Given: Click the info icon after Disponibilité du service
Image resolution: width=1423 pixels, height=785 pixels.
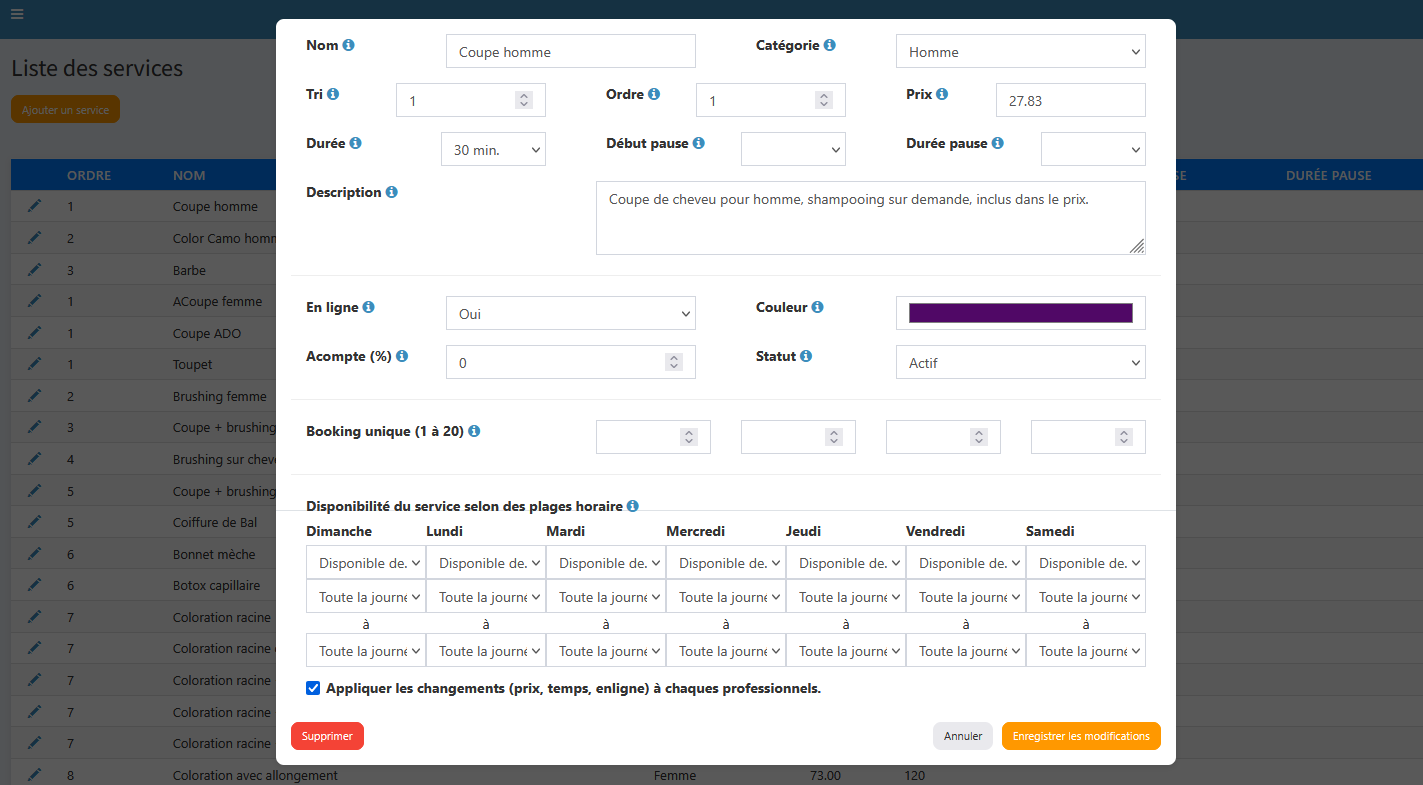Looking at the screenshot, I should click(x=632, y=506).
